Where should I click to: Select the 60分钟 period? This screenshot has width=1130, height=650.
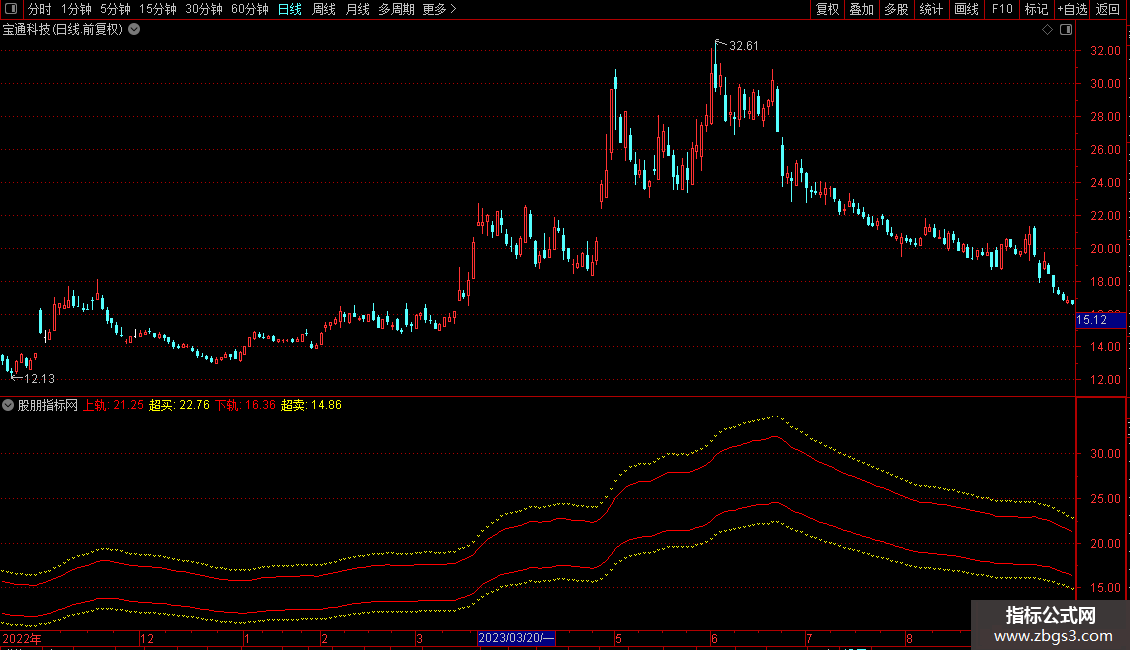coord(249,9)
